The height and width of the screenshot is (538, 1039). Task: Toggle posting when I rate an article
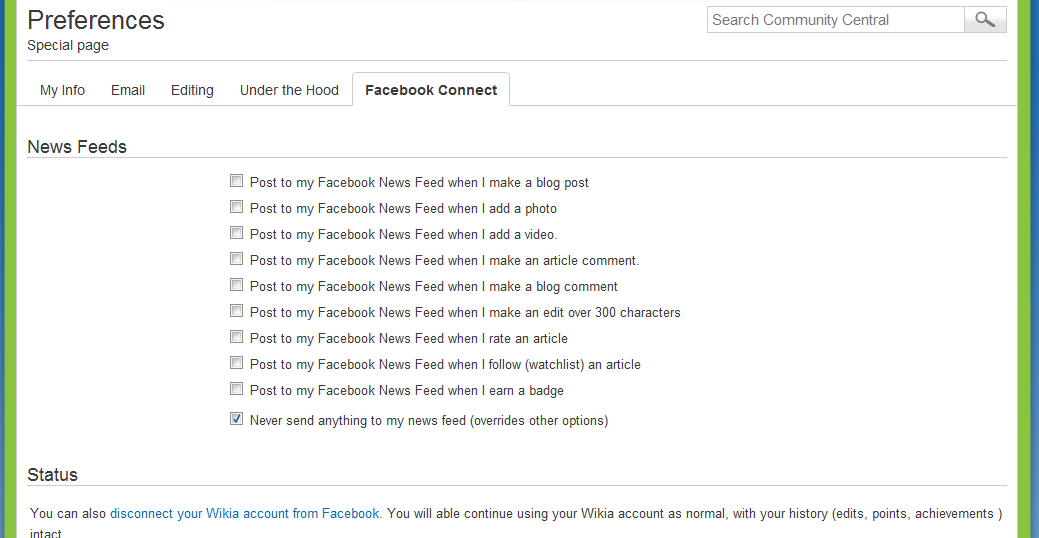click(237, 338)
